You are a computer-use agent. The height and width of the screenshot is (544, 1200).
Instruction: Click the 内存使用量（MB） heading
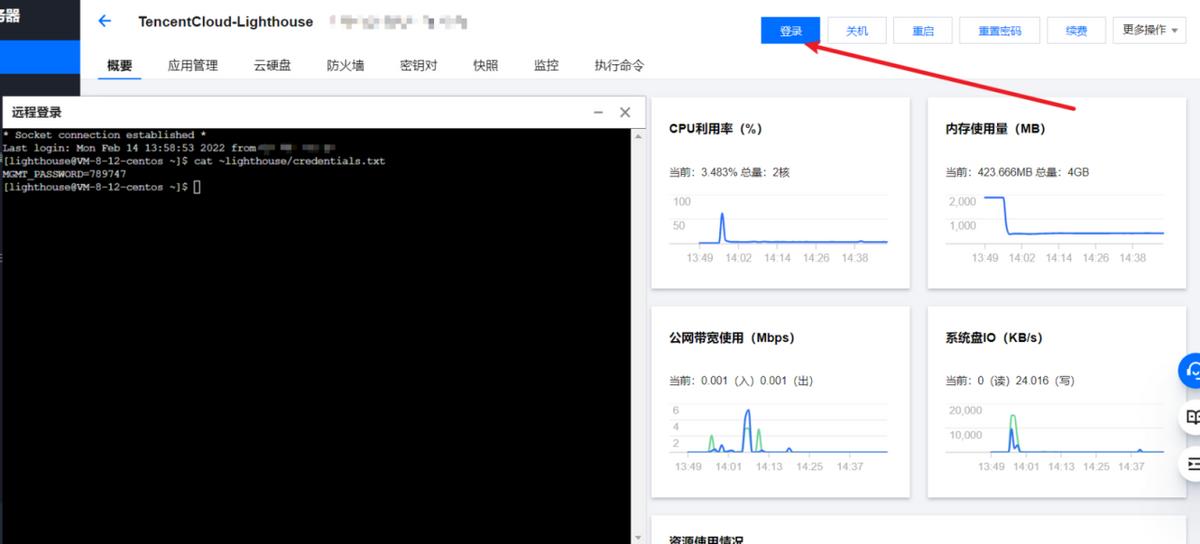pos(995,129)
